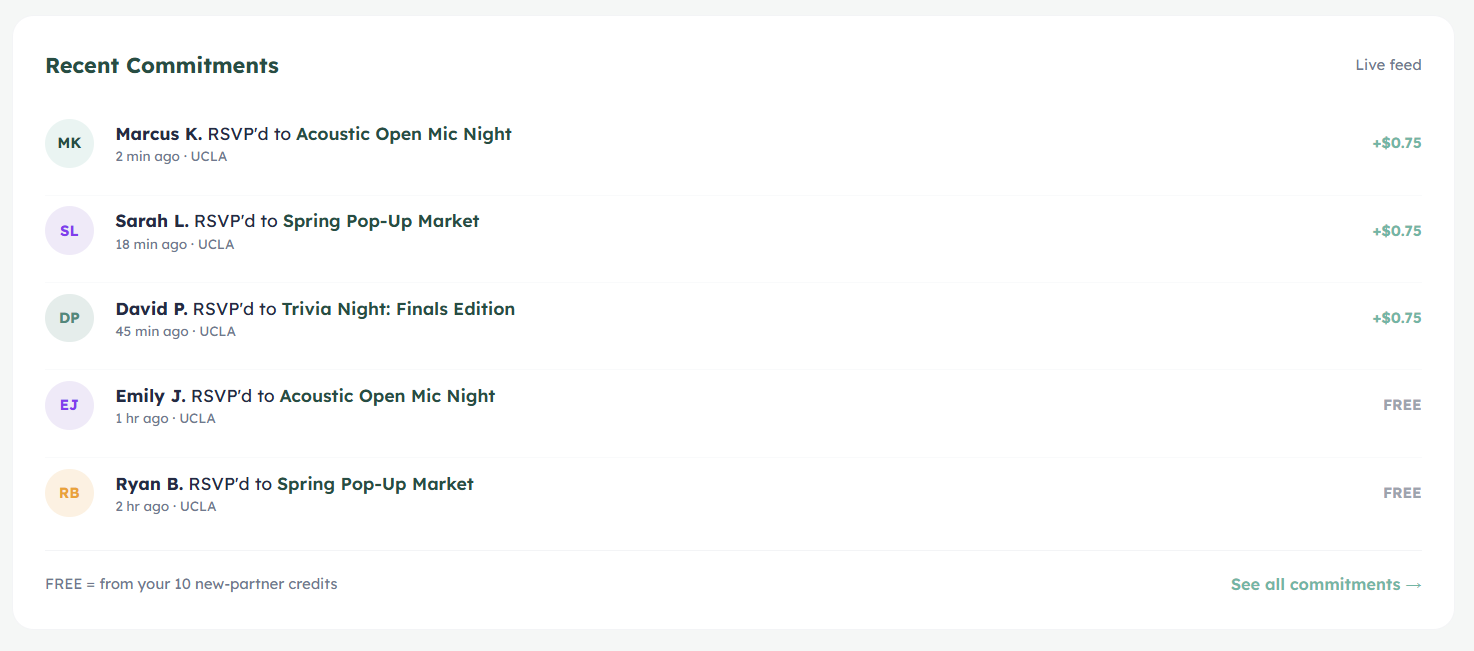Open Spring Pop-Up Market from Ryan's RSVP
Image resolution: width=1474 pixels, height=651 pixels.
coord(375,484)
